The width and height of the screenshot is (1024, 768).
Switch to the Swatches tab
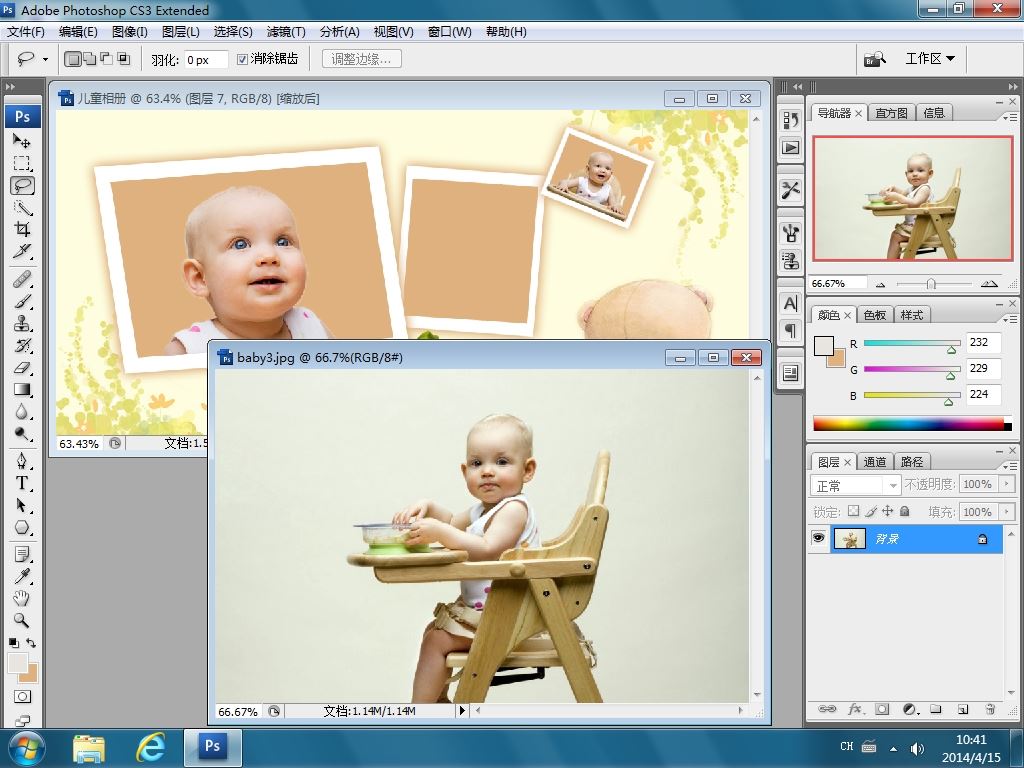point(874,315)
